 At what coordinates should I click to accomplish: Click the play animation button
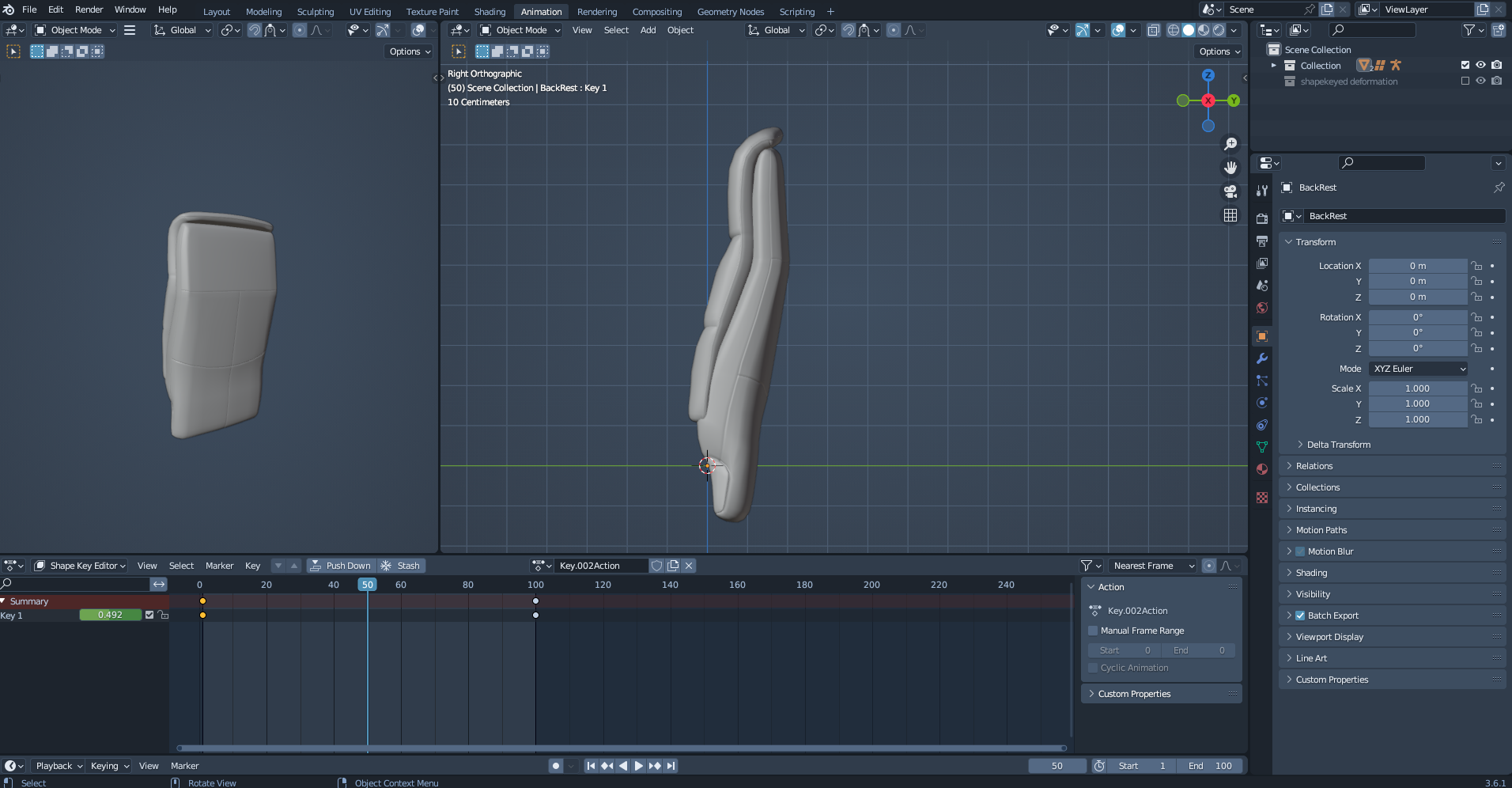(x=639, y=766)
